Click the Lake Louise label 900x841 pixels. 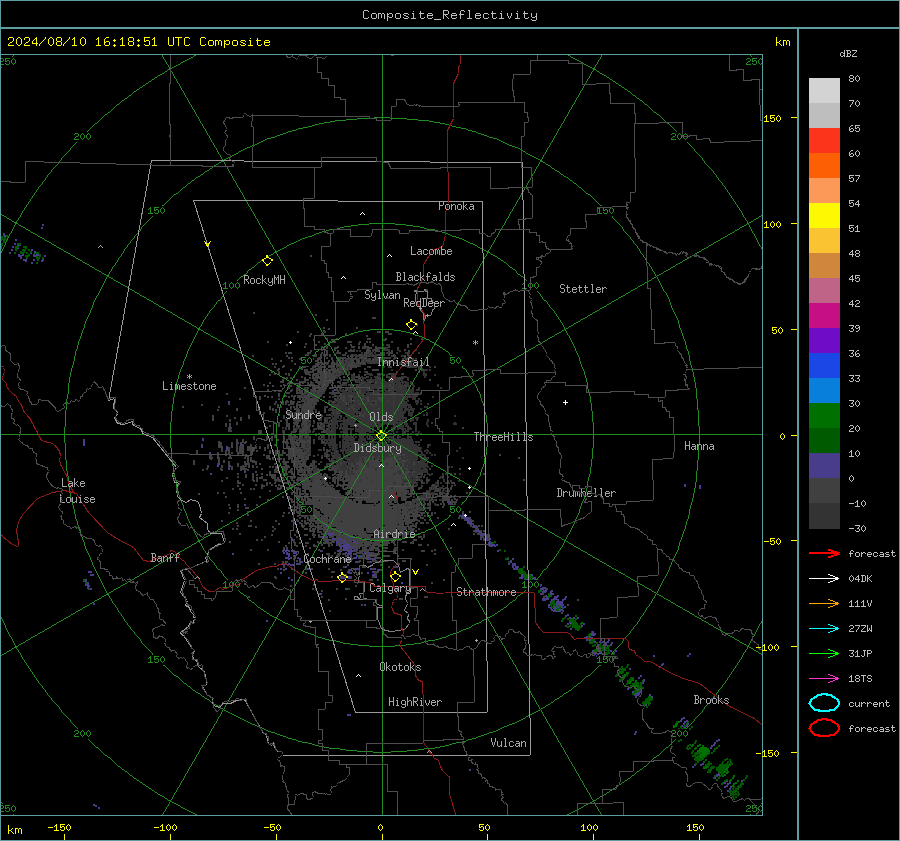[77, 491]
